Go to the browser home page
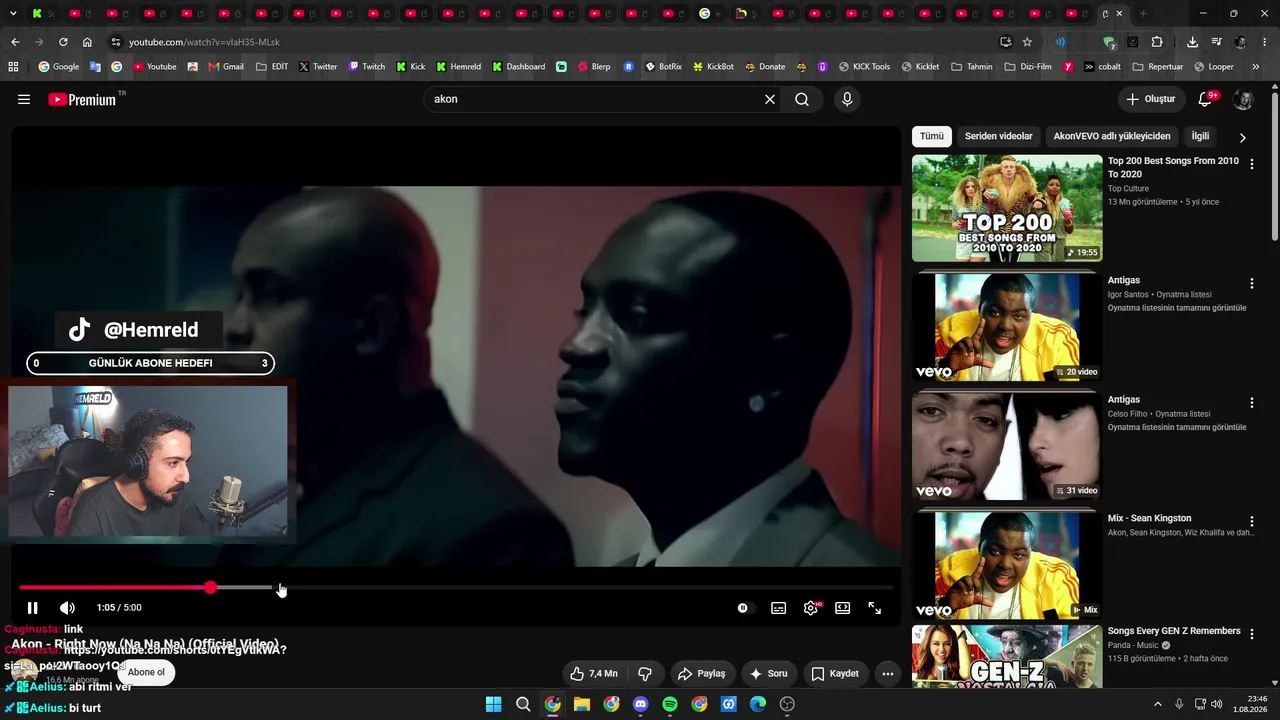1280x720 pixels. click(x=87, y=42)
